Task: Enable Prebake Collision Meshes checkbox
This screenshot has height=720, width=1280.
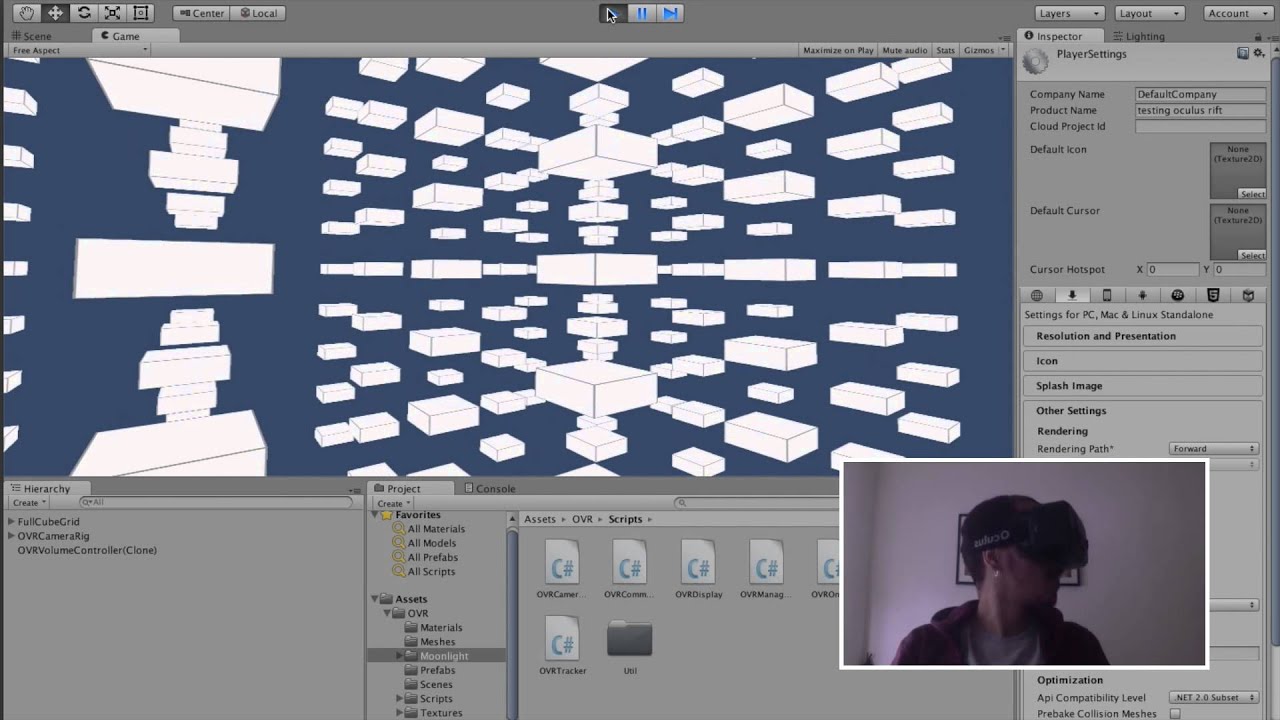Action: point(1175,713)
